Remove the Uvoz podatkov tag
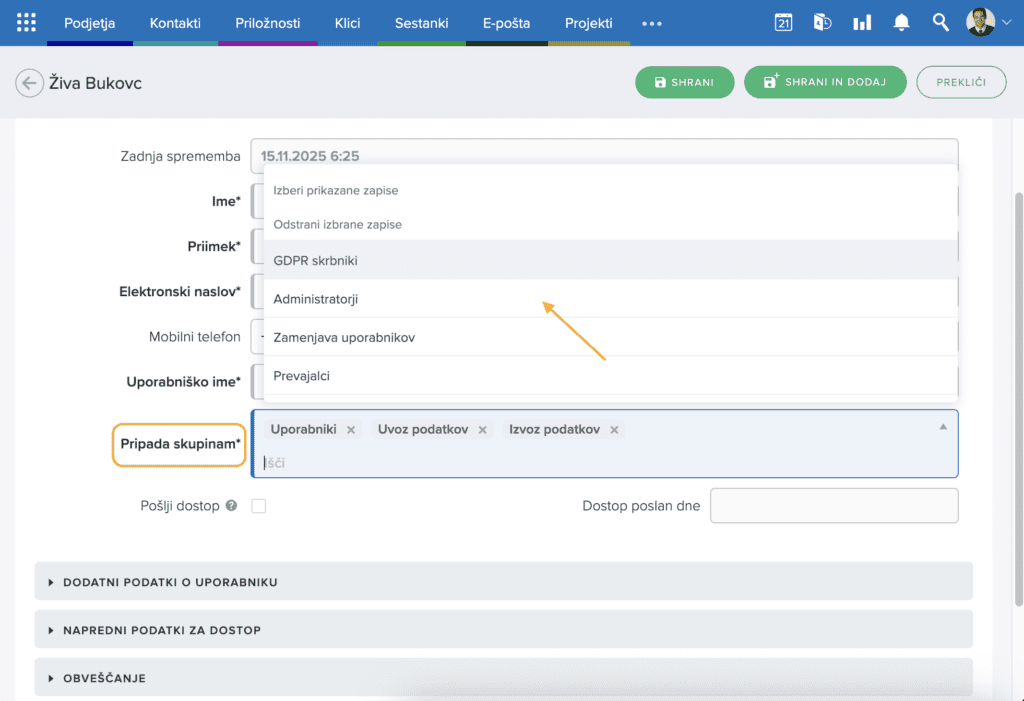 (483, 430)
